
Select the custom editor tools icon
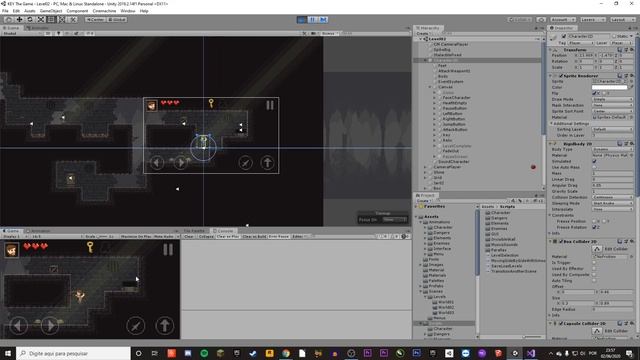pyautogui.click(x=73, y=19)
